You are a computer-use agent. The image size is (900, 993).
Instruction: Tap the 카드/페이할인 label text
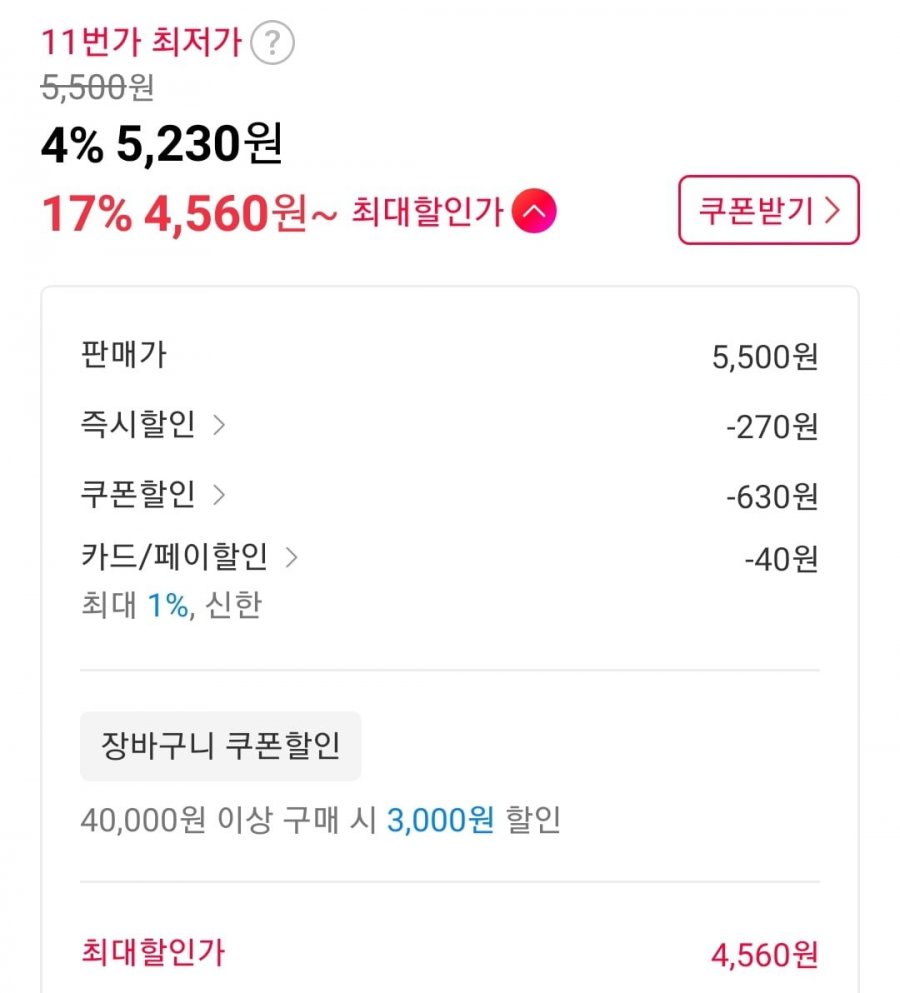coord(174,557)
